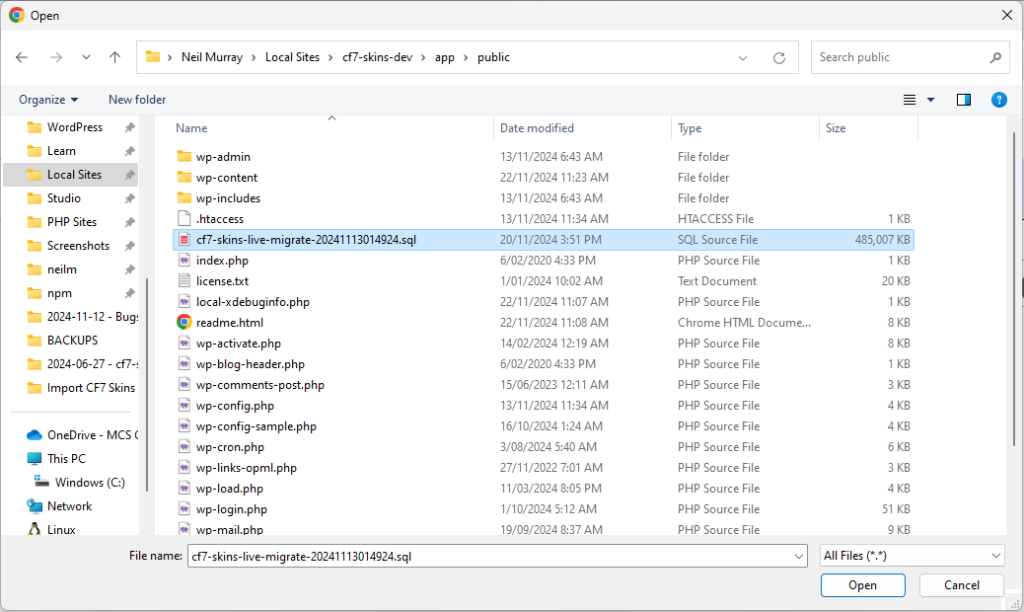Unpin the WordPress quick access pin
Screen dimensions: 1024x612
point(129,128)
